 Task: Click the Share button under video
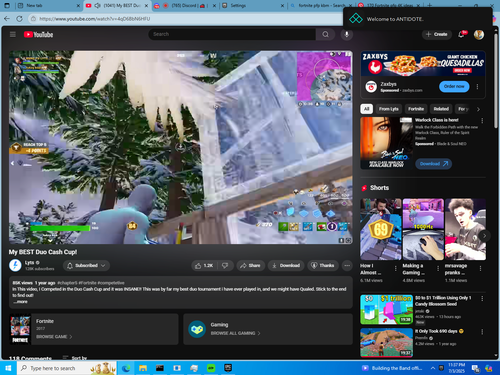[x=250, y=266]
